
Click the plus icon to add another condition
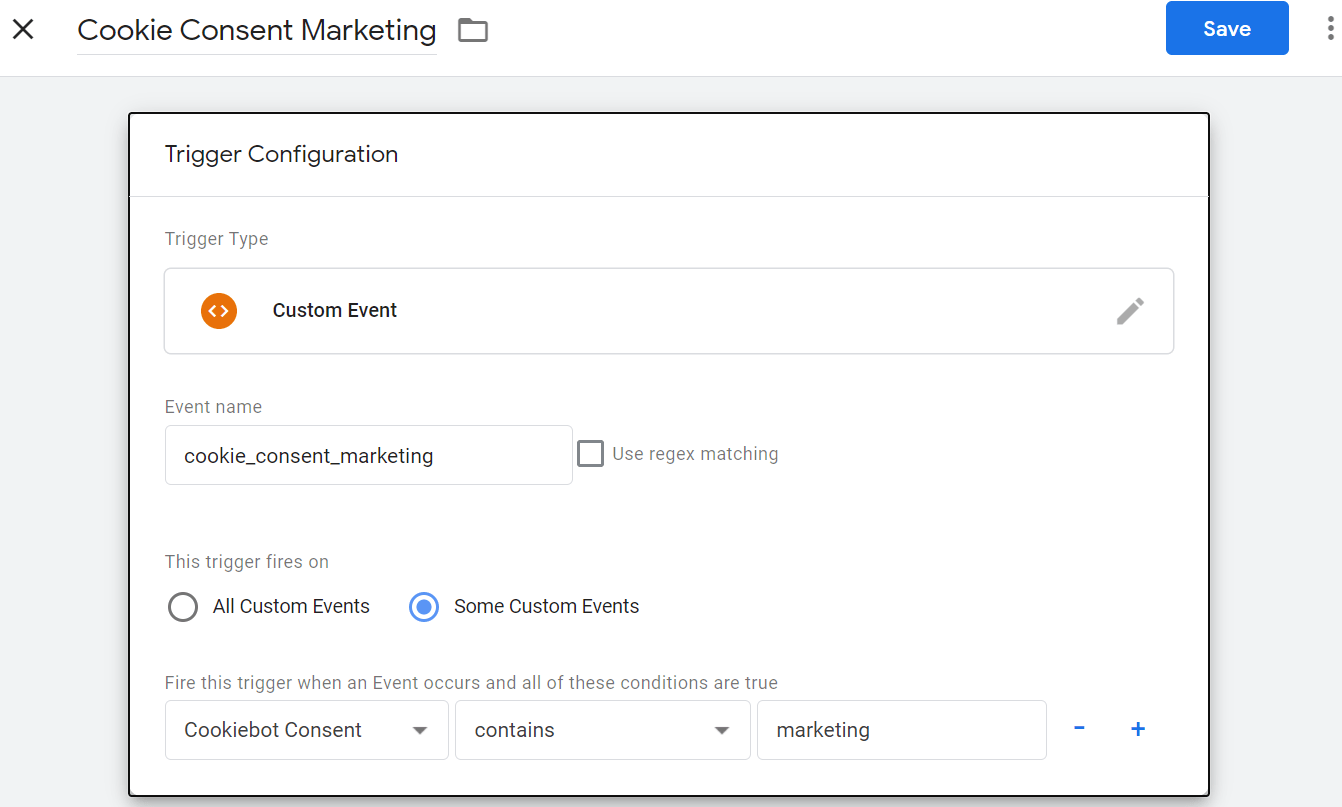pos(1138,729)
